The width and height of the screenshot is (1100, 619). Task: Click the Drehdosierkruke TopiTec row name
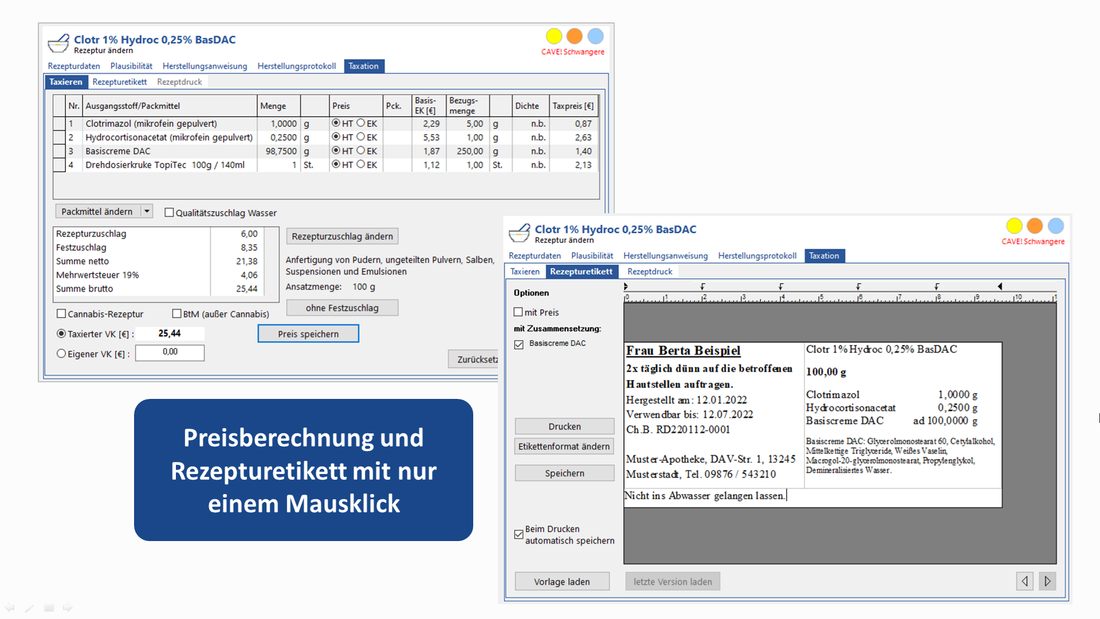165,165
